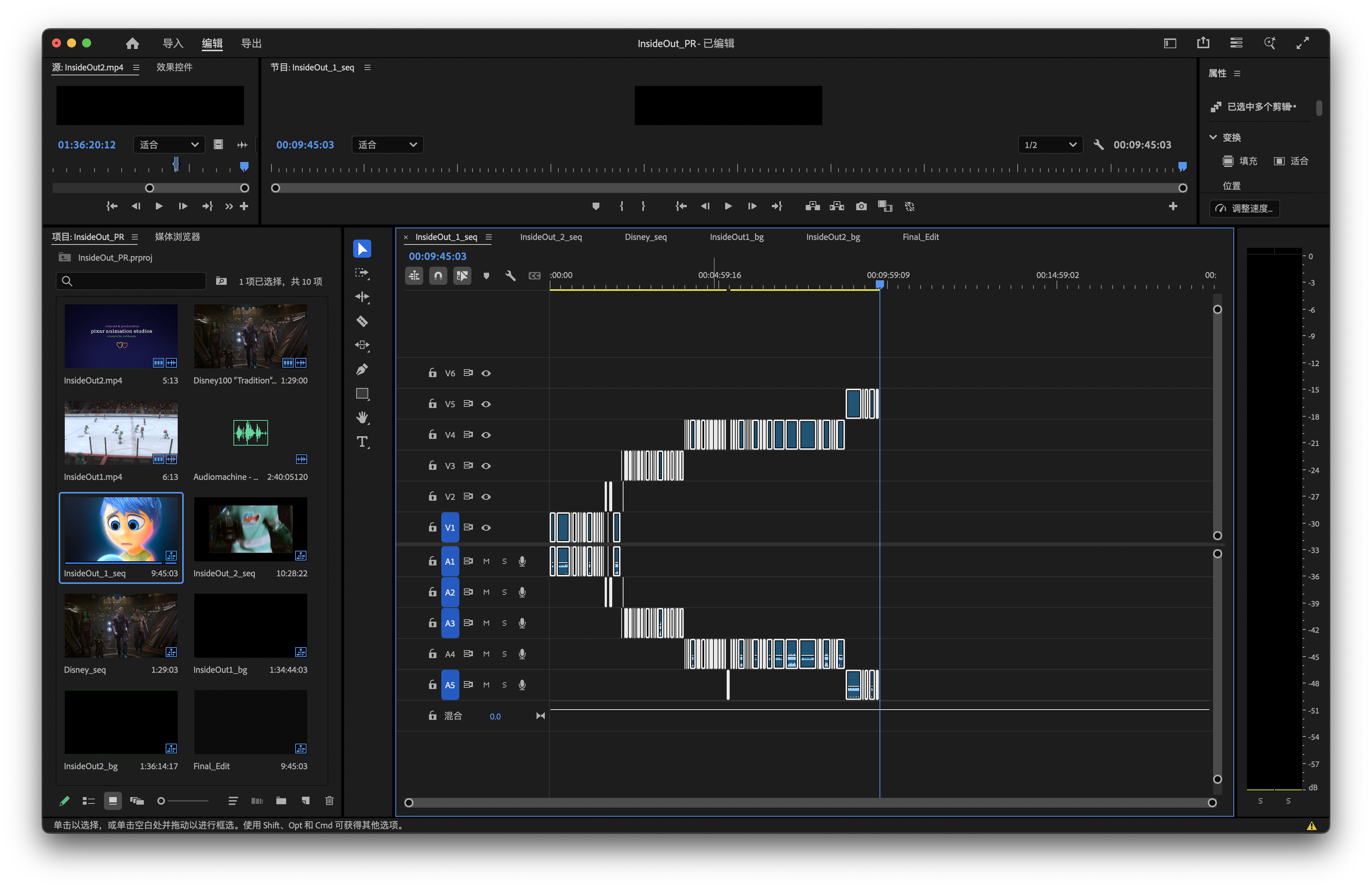Toggle track lock for V3

pyautogui.click(x=432, y=466)
